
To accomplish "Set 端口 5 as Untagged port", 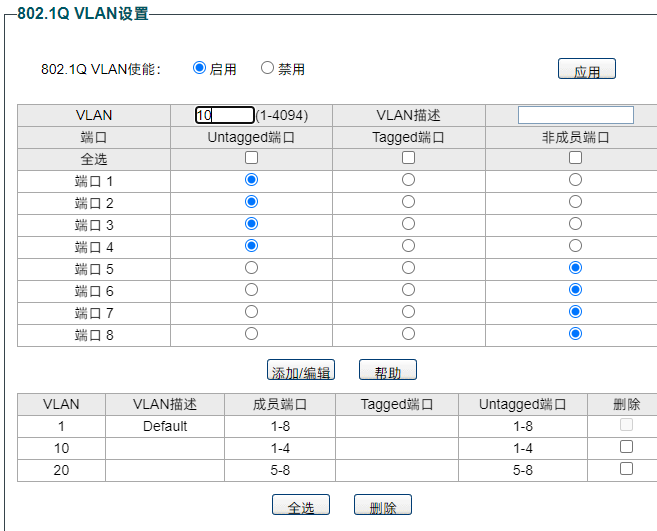I will point(251,268).
